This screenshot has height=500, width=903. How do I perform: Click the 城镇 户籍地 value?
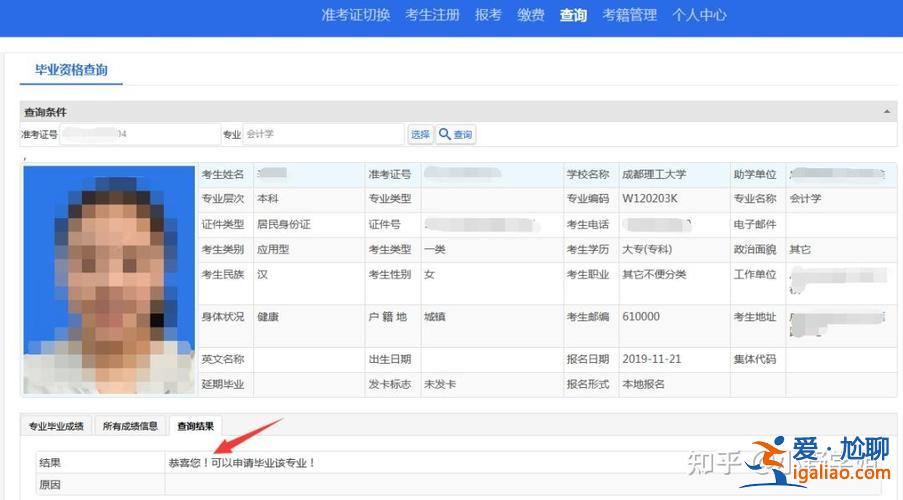click(435, 317)
